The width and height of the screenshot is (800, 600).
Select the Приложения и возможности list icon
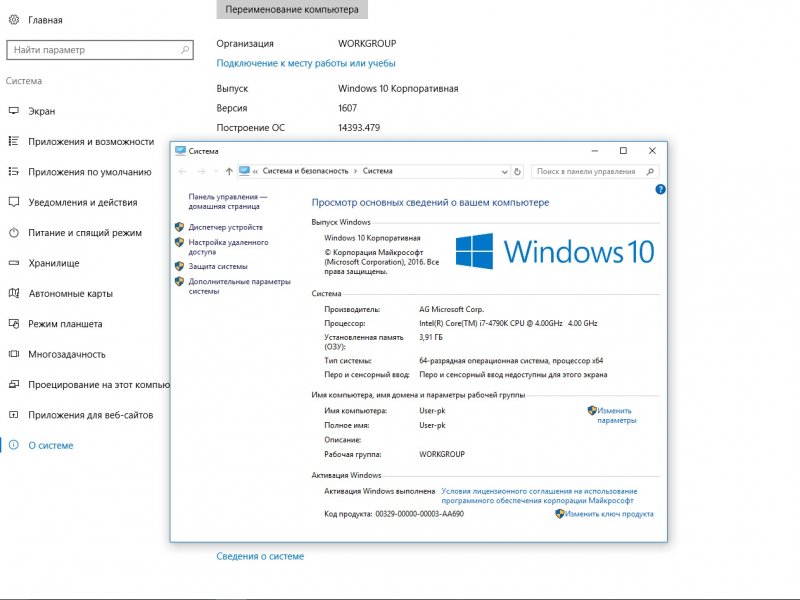(x=14, y=141)
